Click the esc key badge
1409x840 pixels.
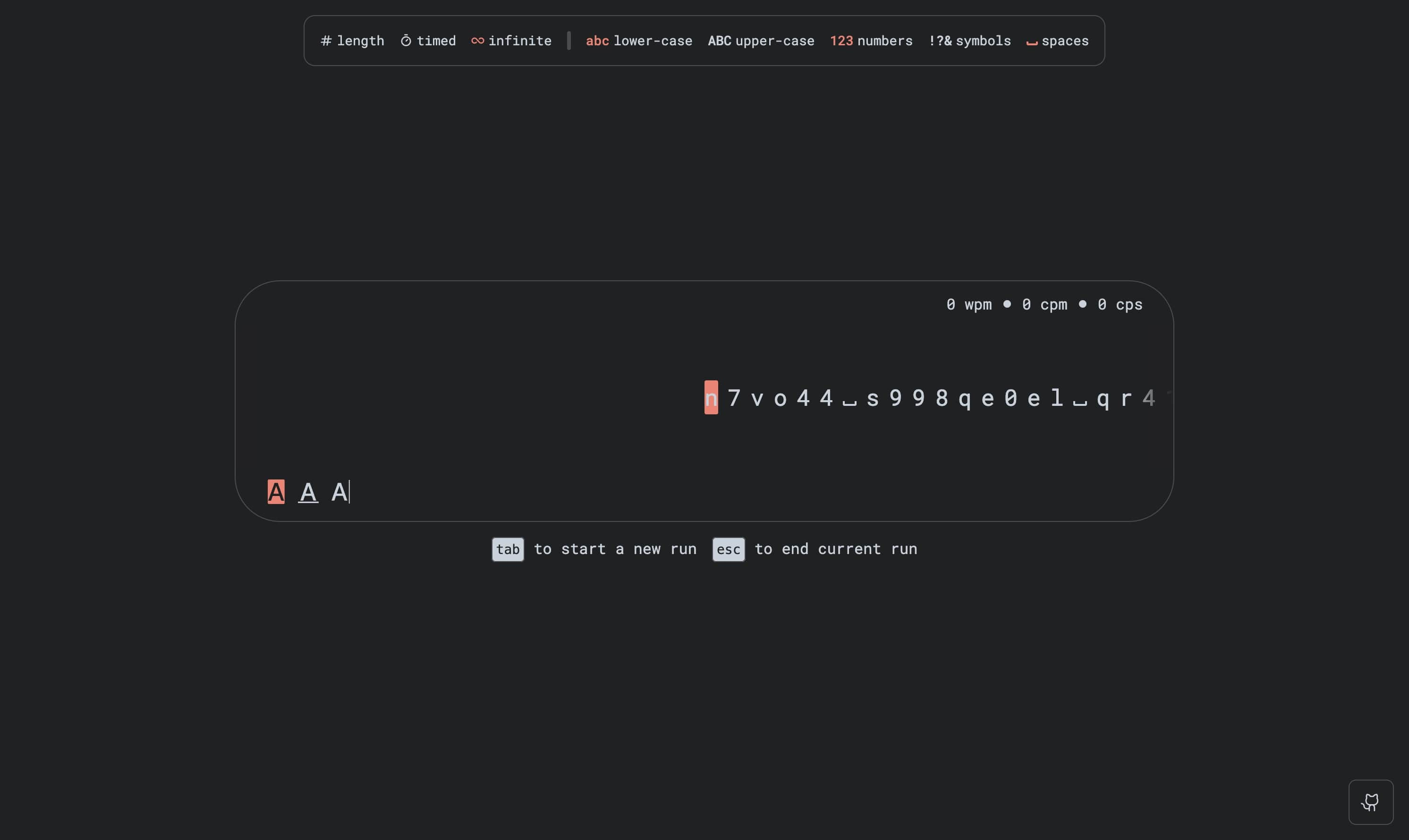coord(728,549)
